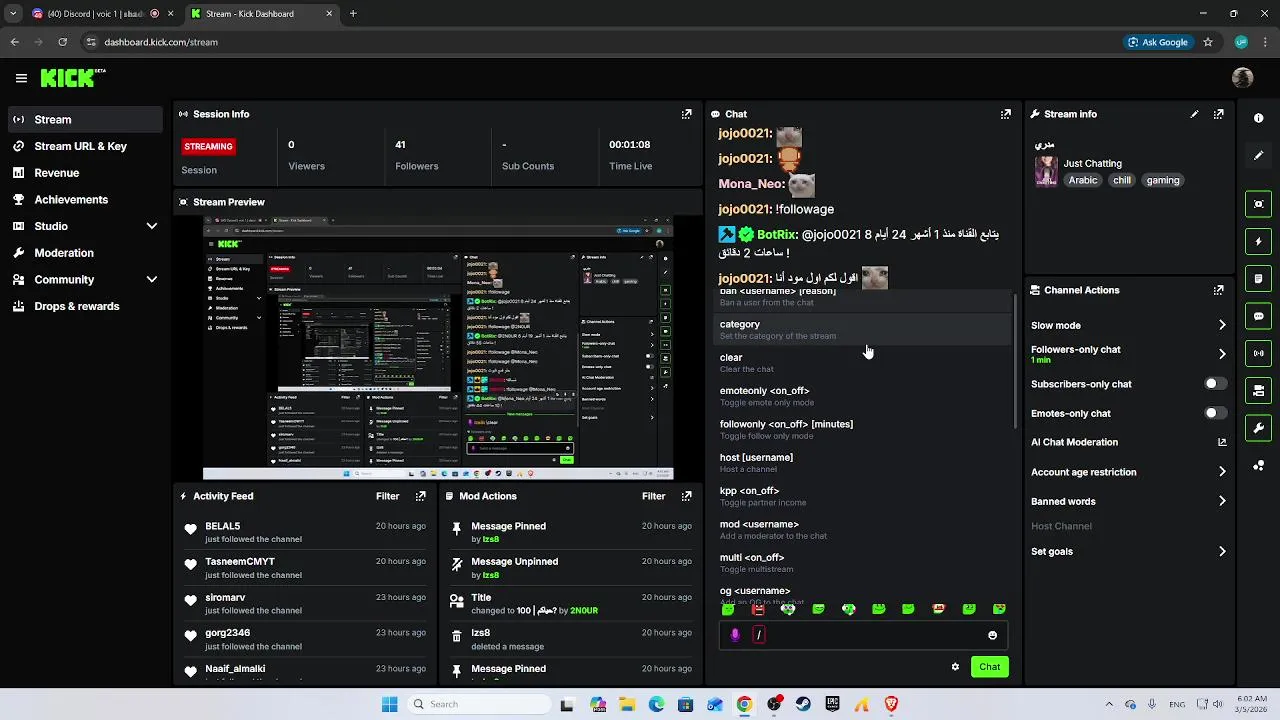Toggle the wrench widget in right sidebar
The width and height of the screenshot is (1280, 720).
[x=1258, y=428]
